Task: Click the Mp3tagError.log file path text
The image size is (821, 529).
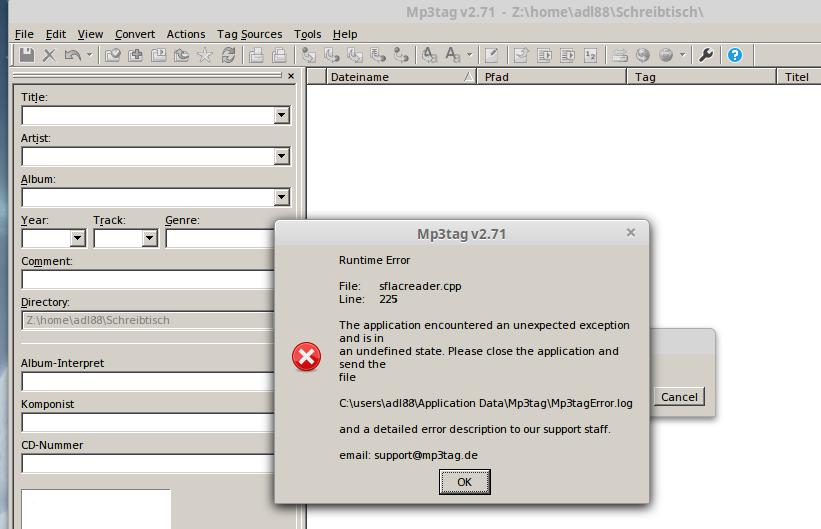Action: click(x=485, y=403)
